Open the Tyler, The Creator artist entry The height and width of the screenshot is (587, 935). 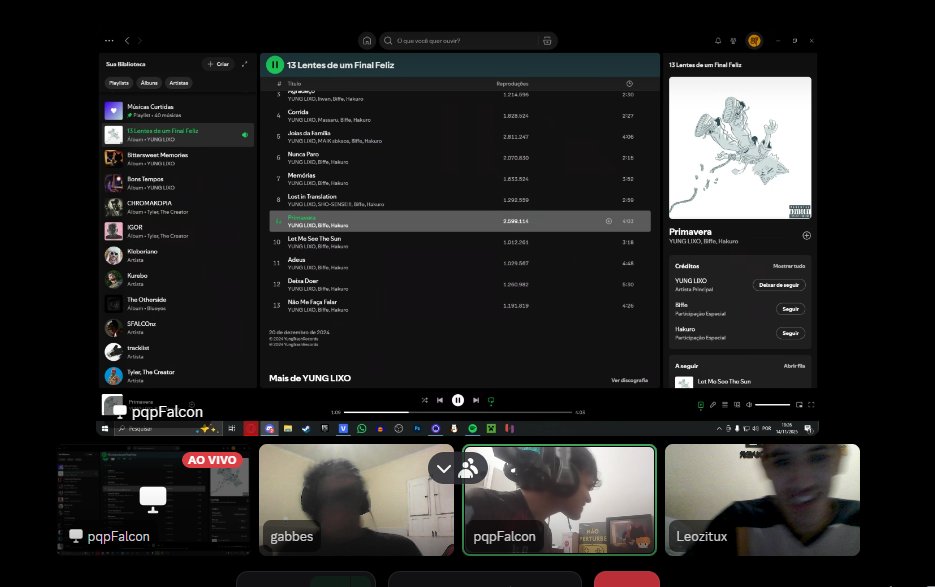coord(179,376)
